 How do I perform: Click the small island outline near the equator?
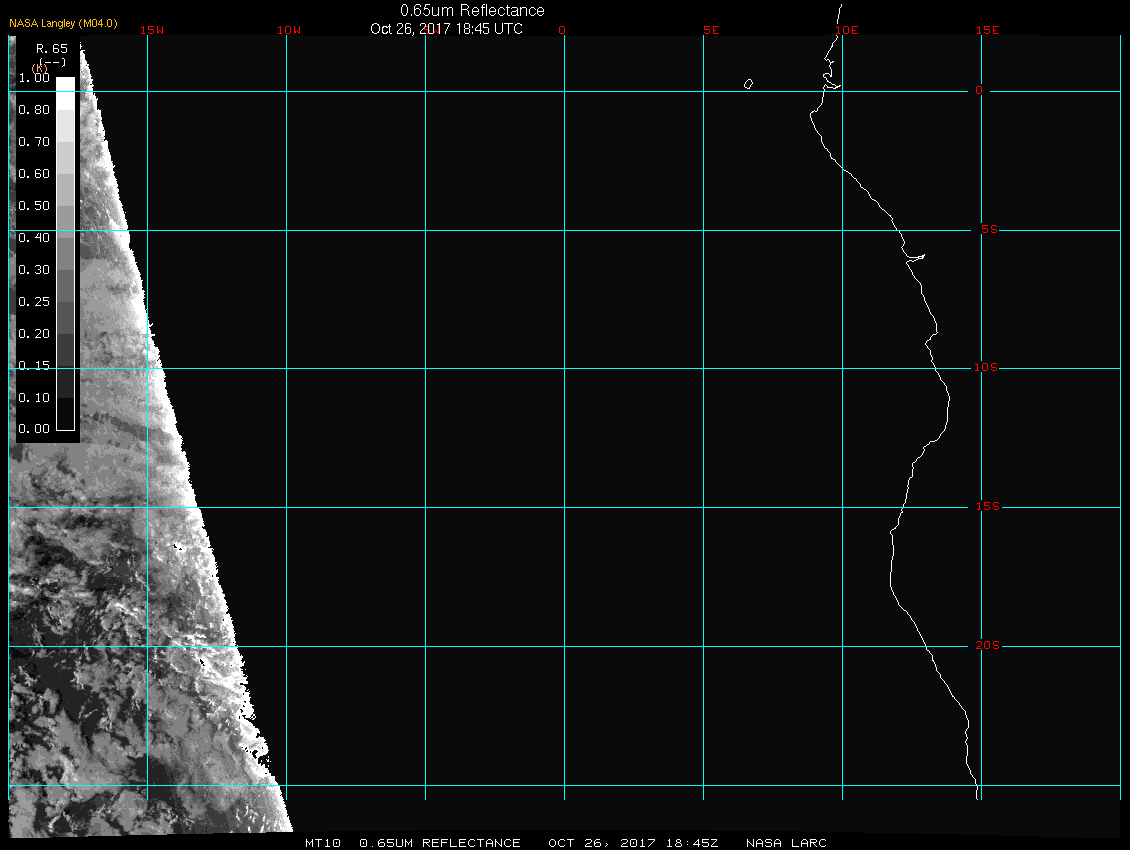click(x=748, y=84)
